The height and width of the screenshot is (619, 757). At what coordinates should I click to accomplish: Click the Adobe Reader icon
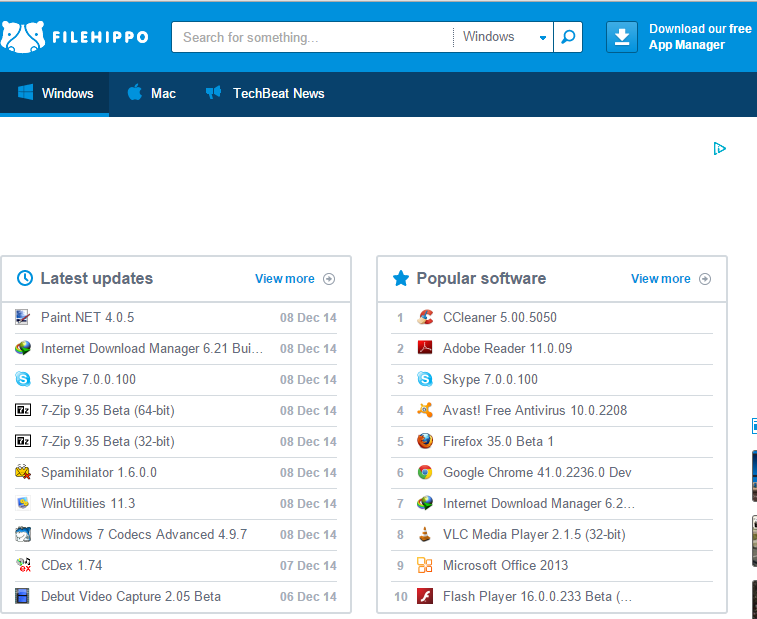pos(425,348)
